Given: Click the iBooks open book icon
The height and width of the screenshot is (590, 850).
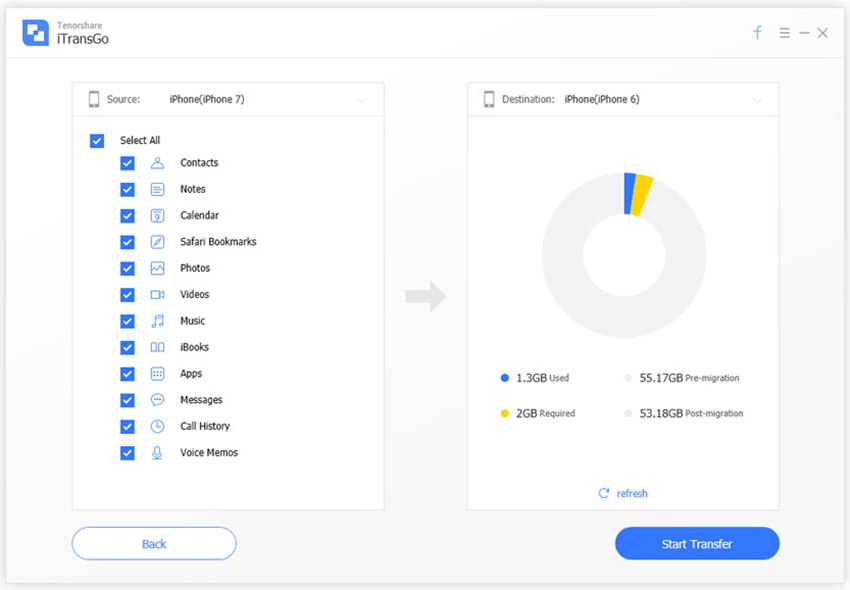Looking at the screenshot, I should [157, 347].
